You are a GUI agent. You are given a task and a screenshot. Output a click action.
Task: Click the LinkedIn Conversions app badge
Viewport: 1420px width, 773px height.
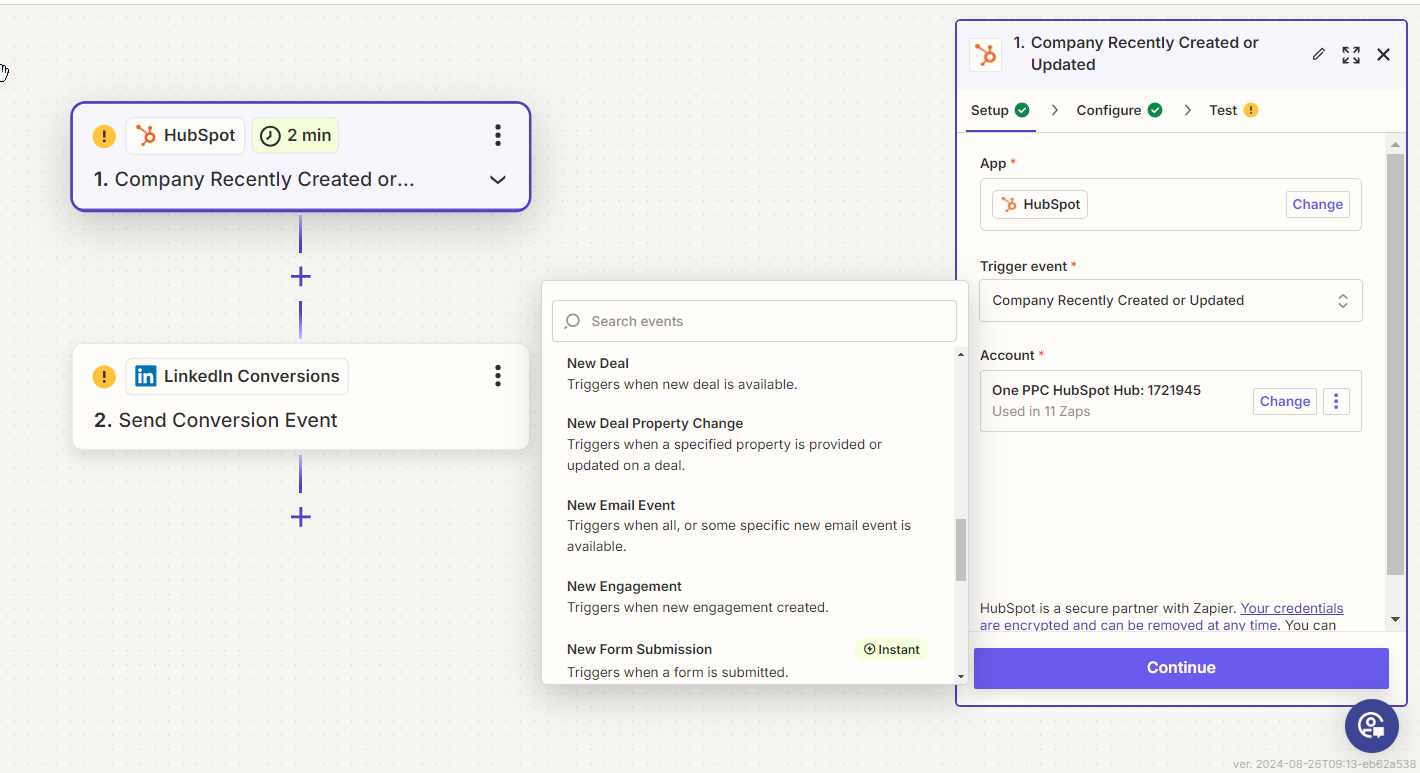pos(237,376)
